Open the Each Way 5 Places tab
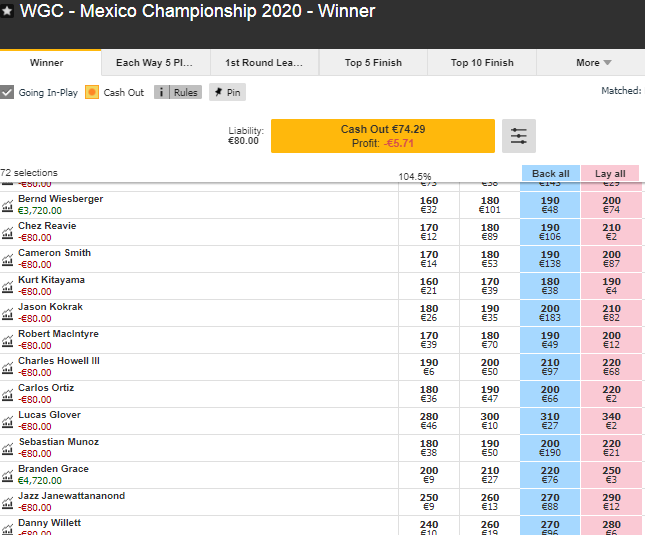 pyautogui.click(x=156, y=63)
